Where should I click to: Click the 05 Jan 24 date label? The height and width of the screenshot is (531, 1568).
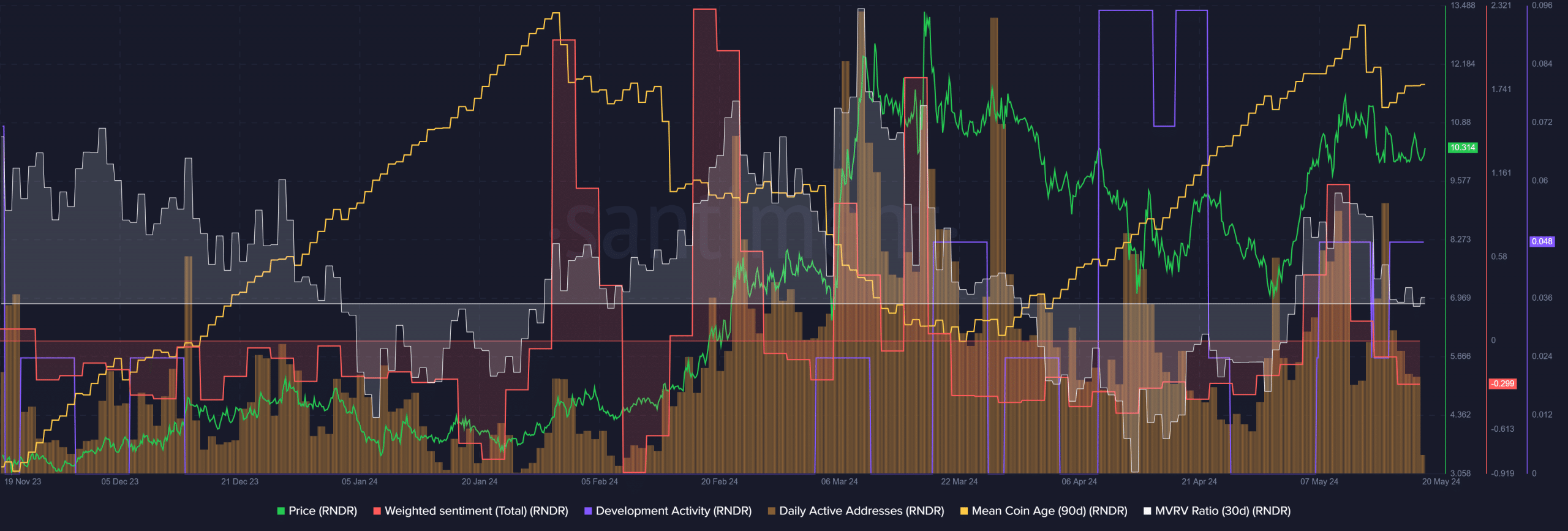pyautogui.click(x=360, y=481)
